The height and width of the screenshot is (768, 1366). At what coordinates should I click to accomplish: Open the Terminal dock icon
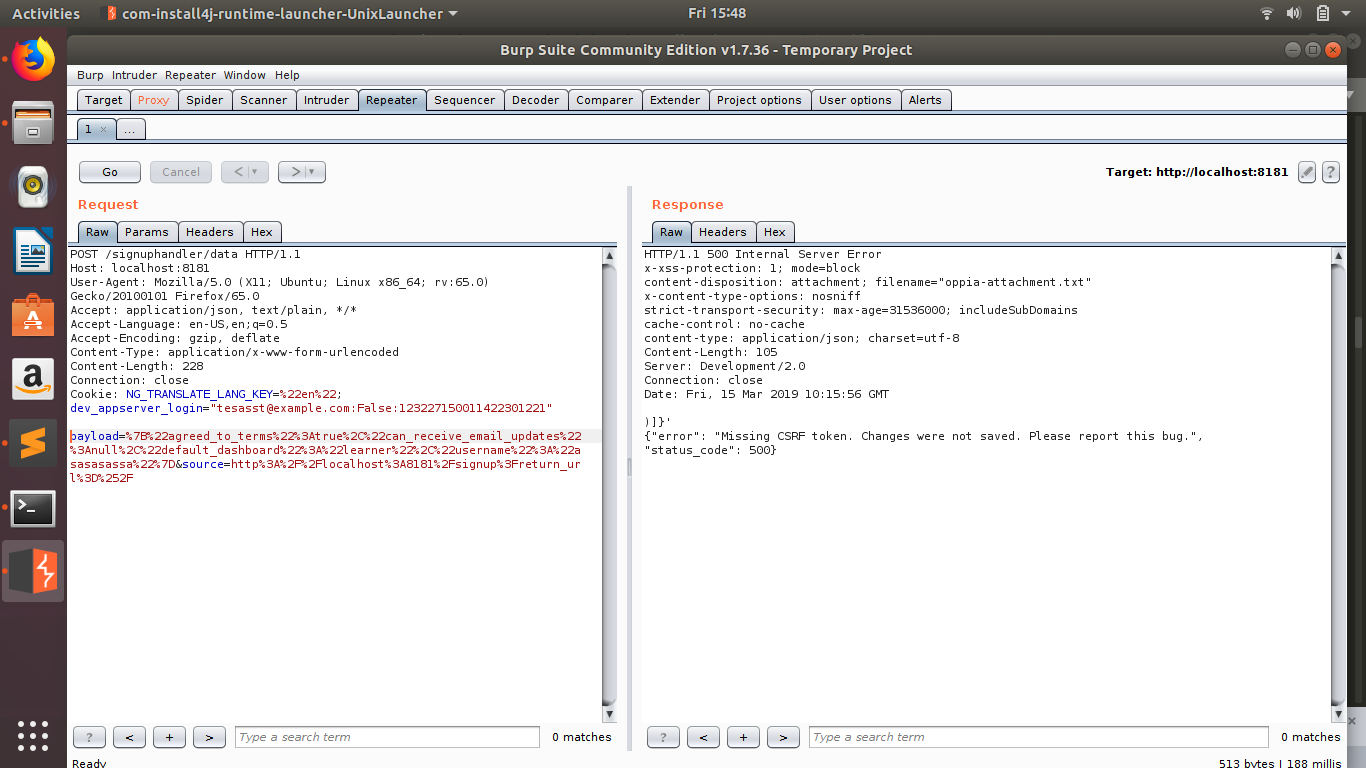(x=33, y=508)
